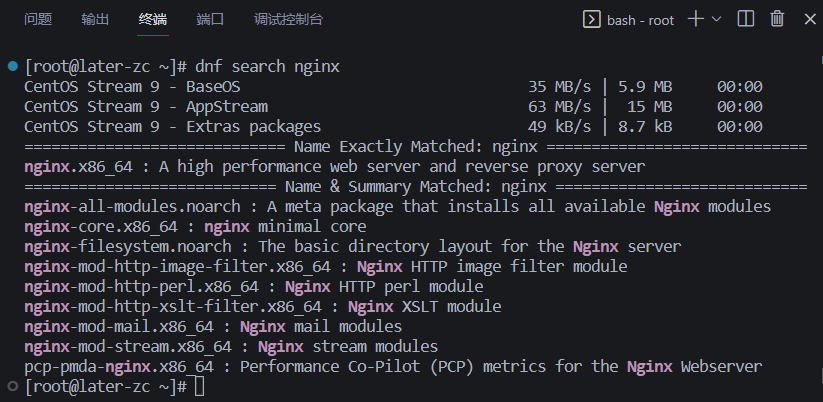Click 'CentOS Stream 9 - AppStream' line

[x=146, y=107]
